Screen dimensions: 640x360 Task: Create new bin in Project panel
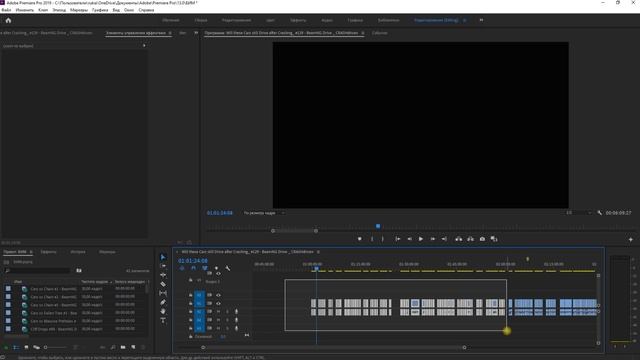point(123,347)
